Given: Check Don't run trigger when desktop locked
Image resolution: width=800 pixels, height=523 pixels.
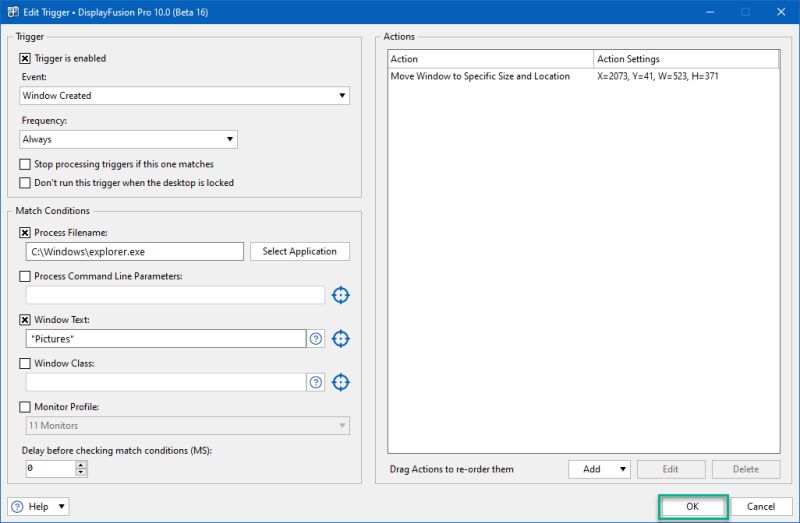Looking at the screenshot, I should [x=24, y=183].
